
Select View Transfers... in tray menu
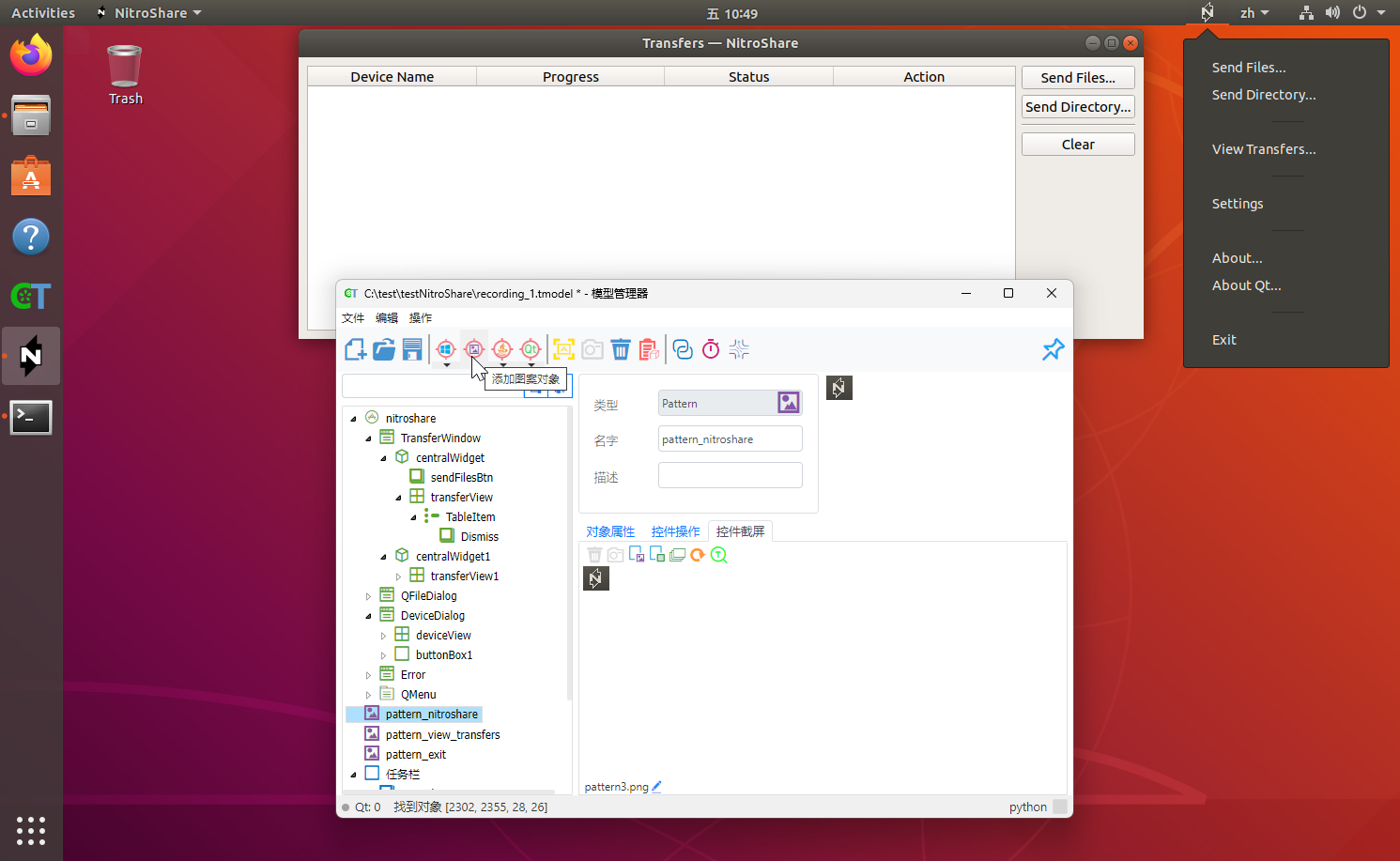1263,149
